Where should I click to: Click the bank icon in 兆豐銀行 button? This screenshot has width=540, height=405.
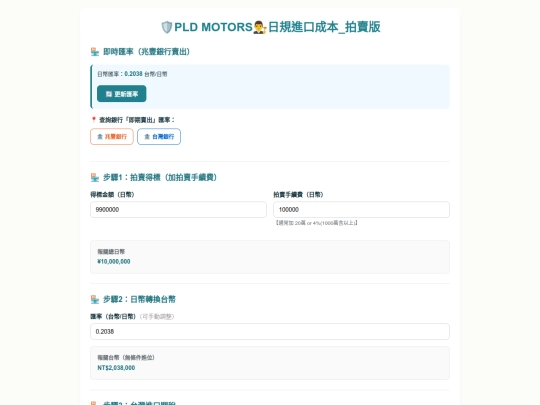(x=100, y=137)
